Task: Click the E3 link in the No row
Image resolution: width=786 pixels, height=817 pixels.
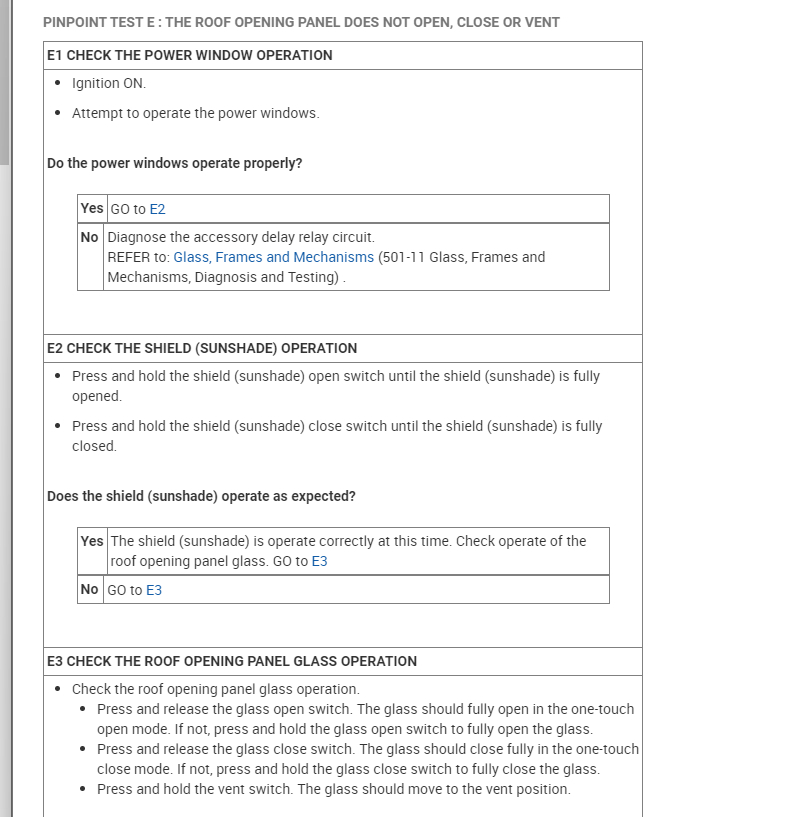Action: (x=154, y=590)
